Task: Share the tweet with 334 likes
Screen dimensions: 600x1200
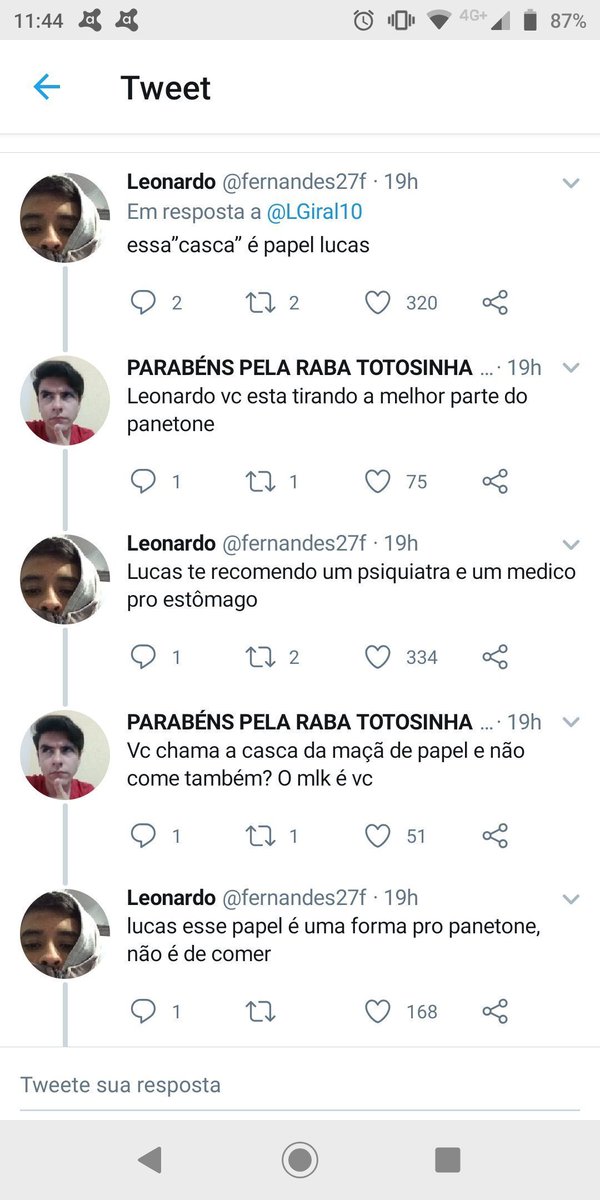Action: tap(495, 657)
